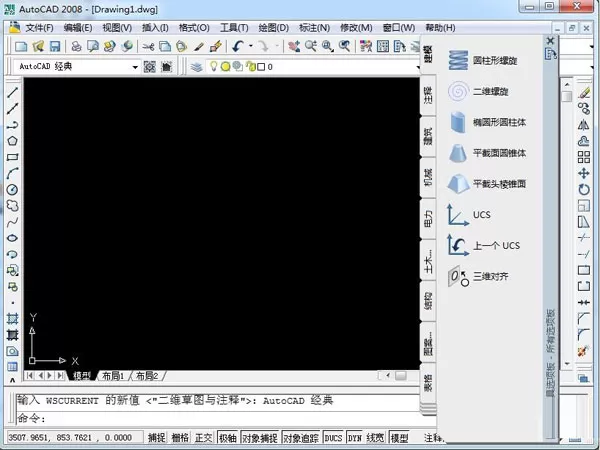Screen dimensions: 600x450
Task: Click the Save icon in standard toolbar
Action: 55,46
